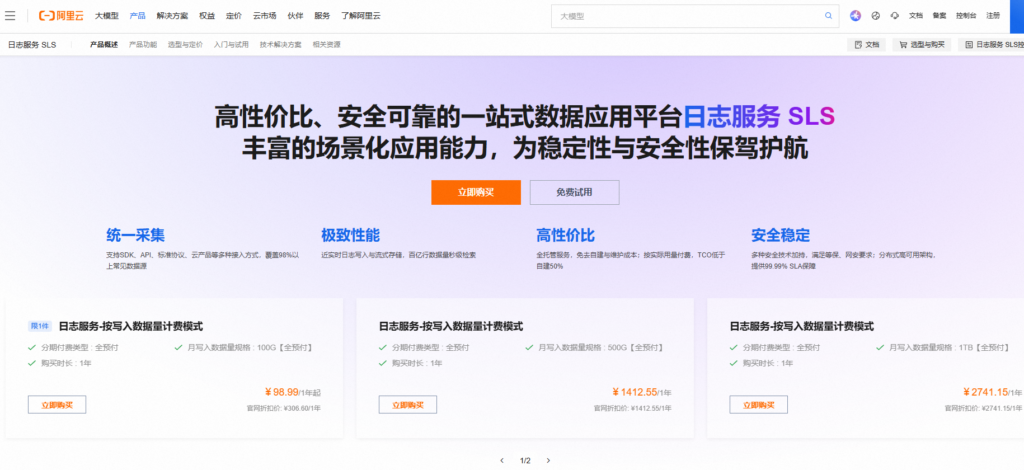Screen dimensions: 1024x470
Task: Click the customer support headset icon
Action: tap(895, 16)
